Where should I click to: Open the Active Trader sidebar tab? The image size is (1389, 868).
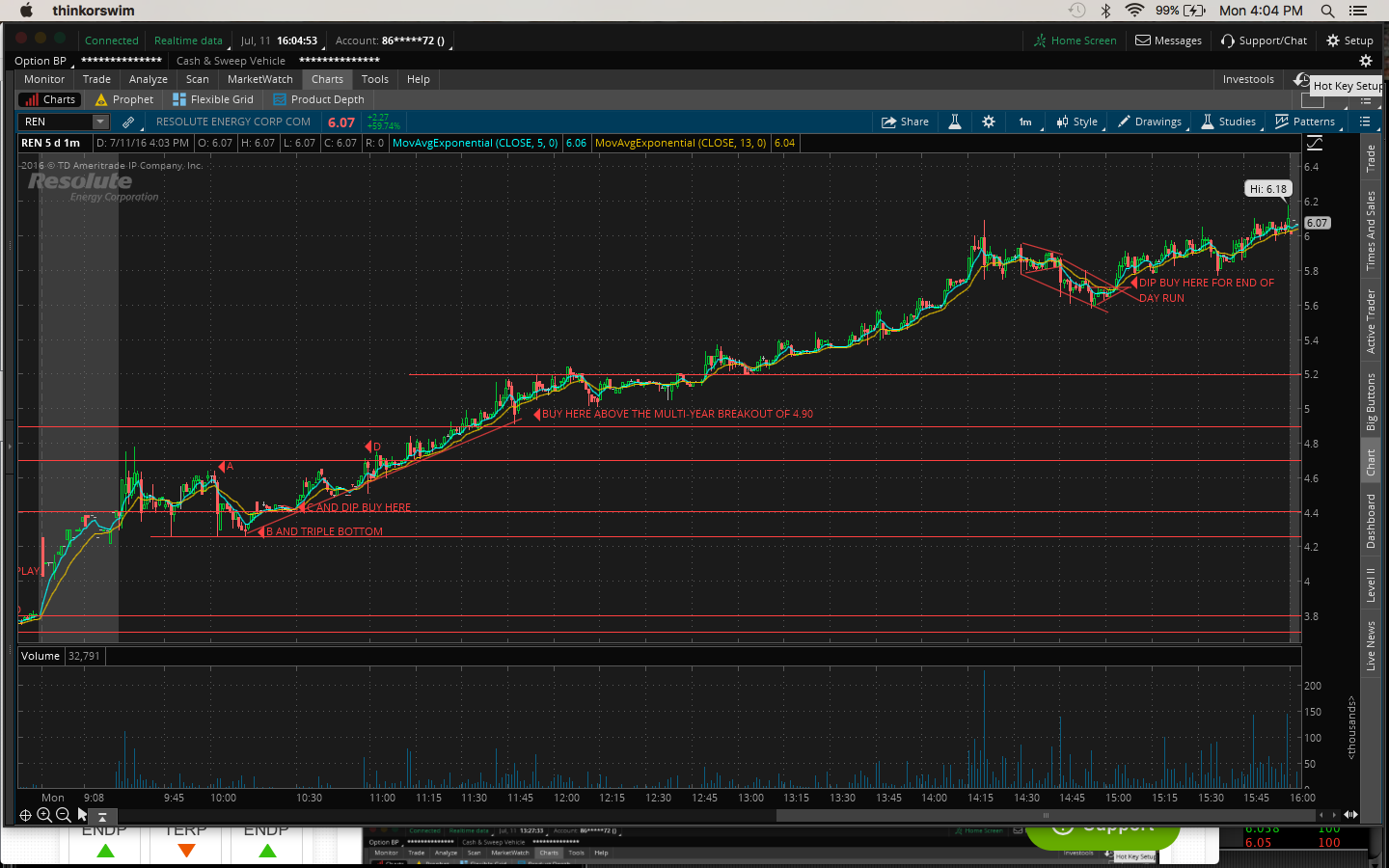(1371, 321)
